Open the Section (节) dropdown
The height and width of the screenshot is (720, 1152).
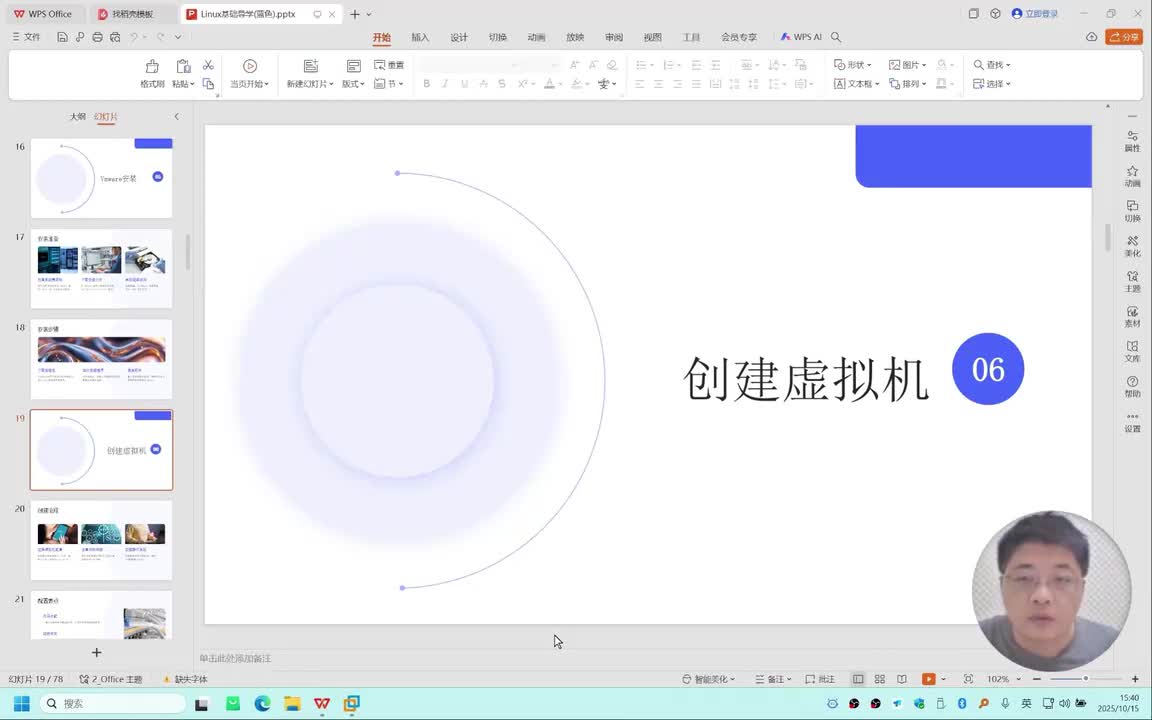tap(389, 84)
